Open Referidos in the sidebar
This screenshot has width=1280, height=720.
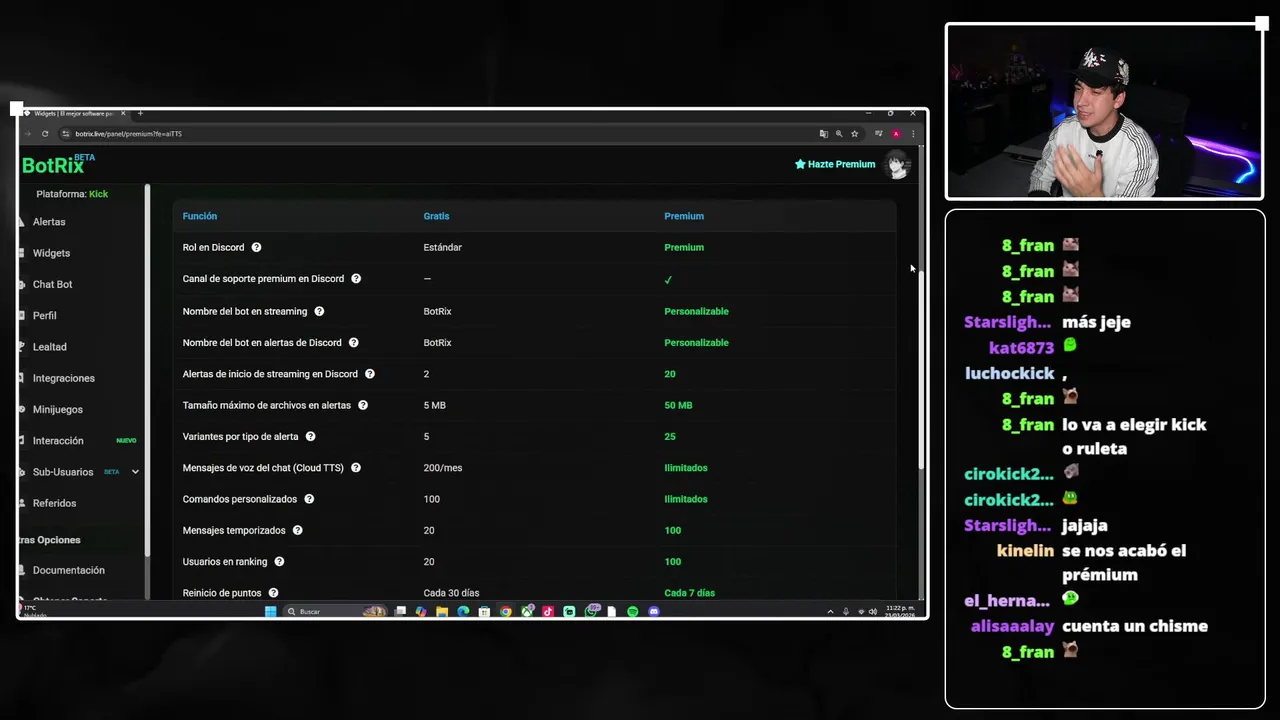coord(54,503)
